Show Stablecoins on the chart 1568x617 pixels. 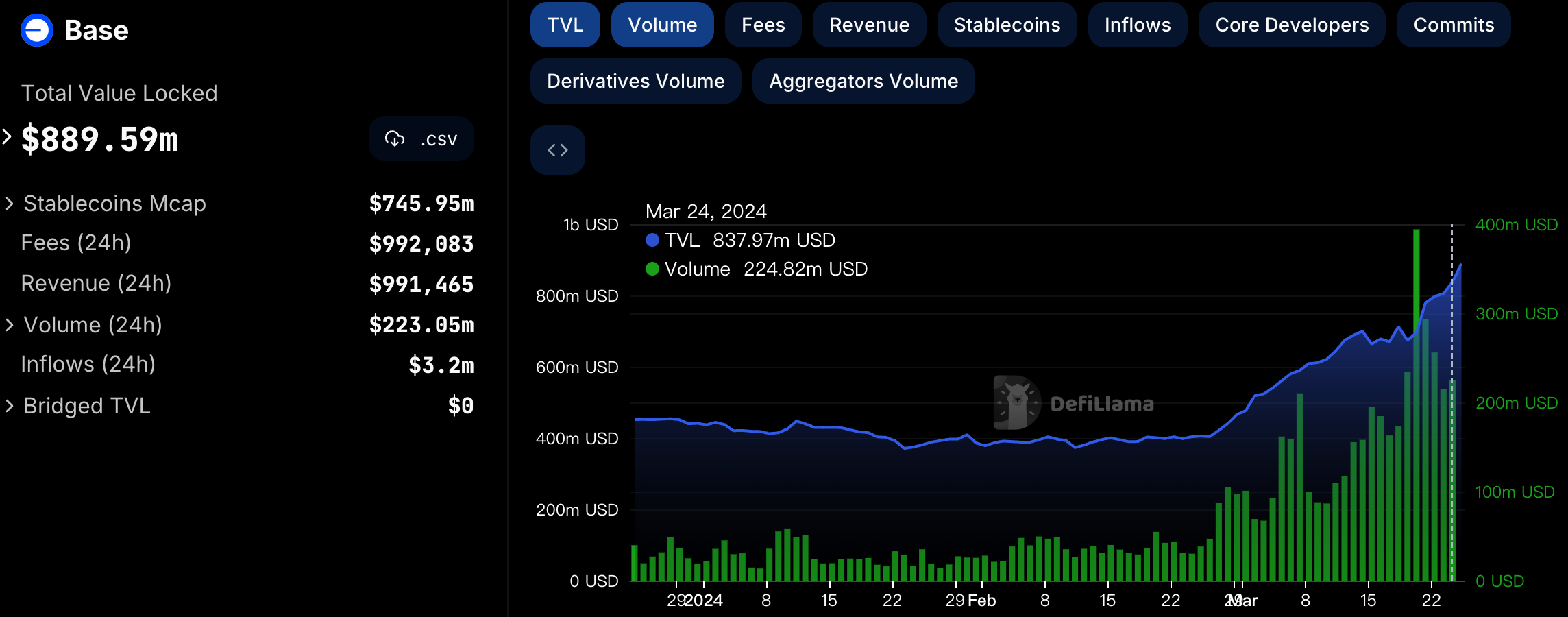click(x=1007, y=25)
